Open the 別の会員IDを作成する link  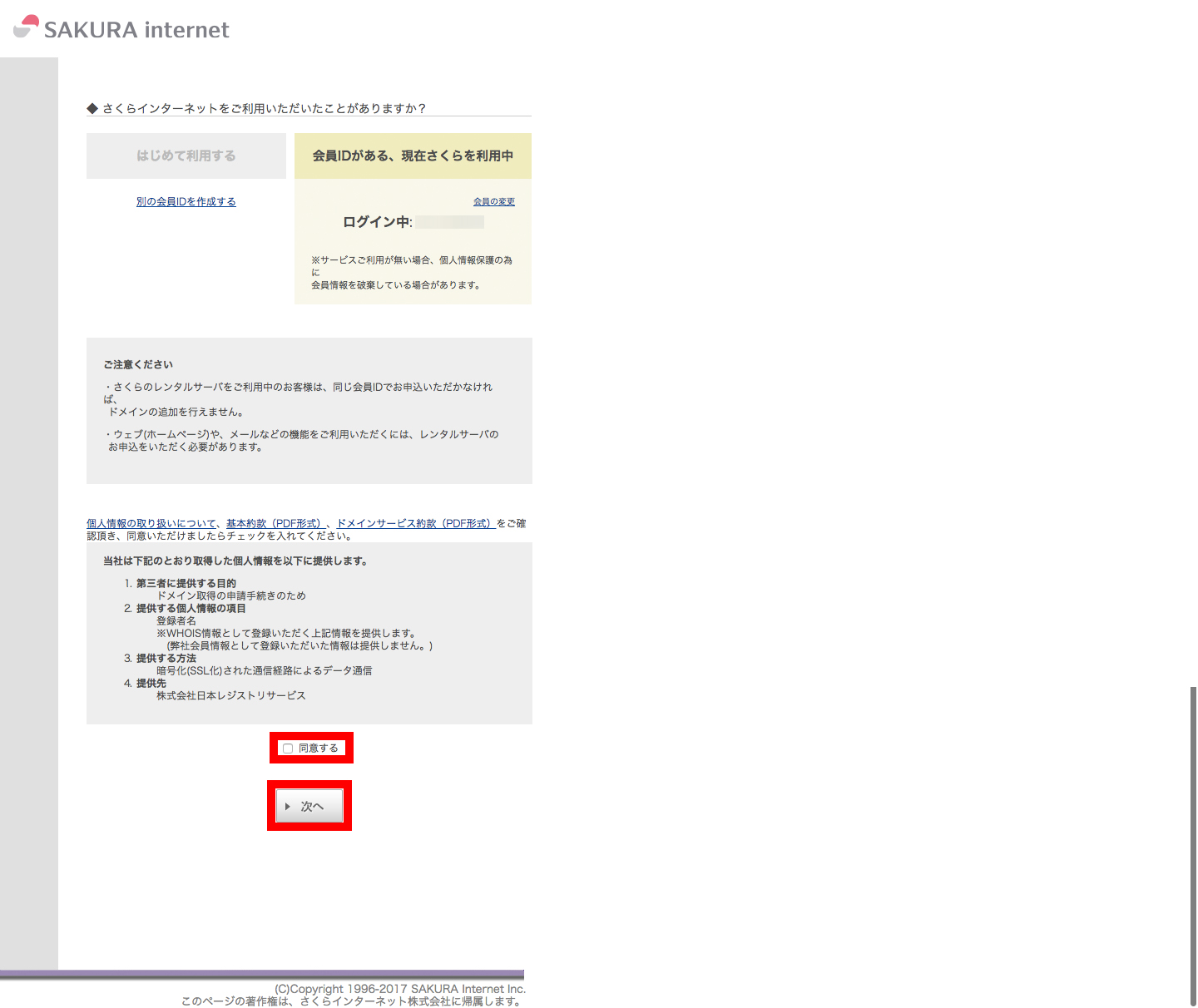pyautogui.click(x=186, y=201)
